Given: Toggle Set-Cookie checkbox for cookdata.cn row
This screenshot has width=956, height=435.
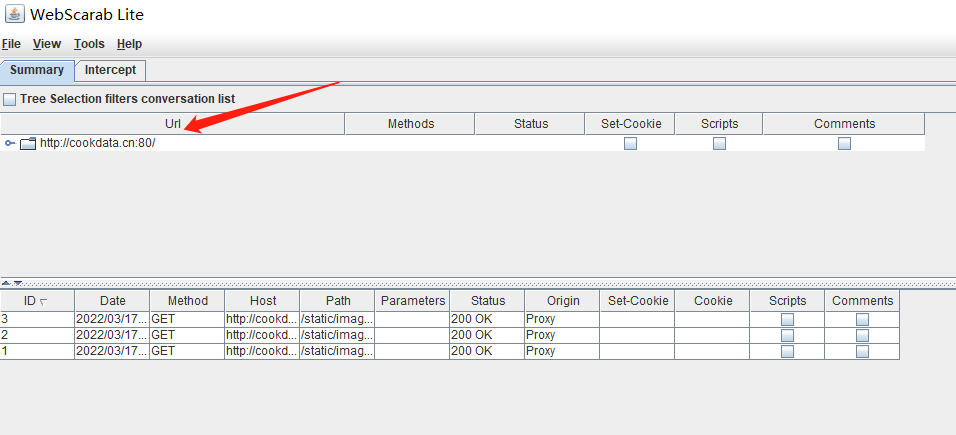Looking at the screenshot, I should (630, 143).
